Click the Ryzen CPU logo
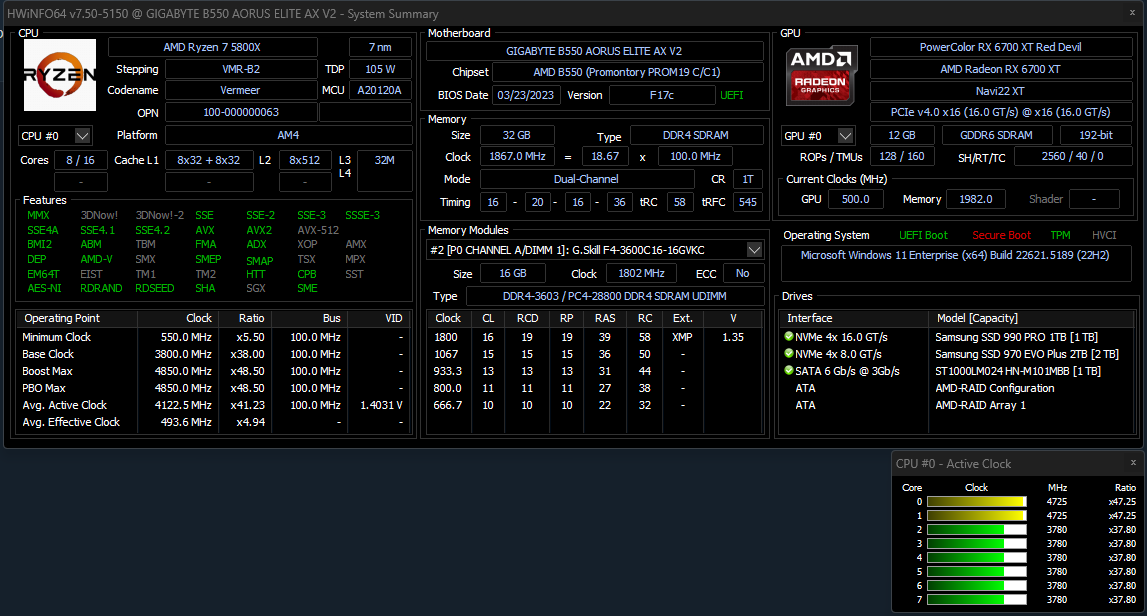The height and width of the screenshot is (616, 1147). click(x=60, y=75)
